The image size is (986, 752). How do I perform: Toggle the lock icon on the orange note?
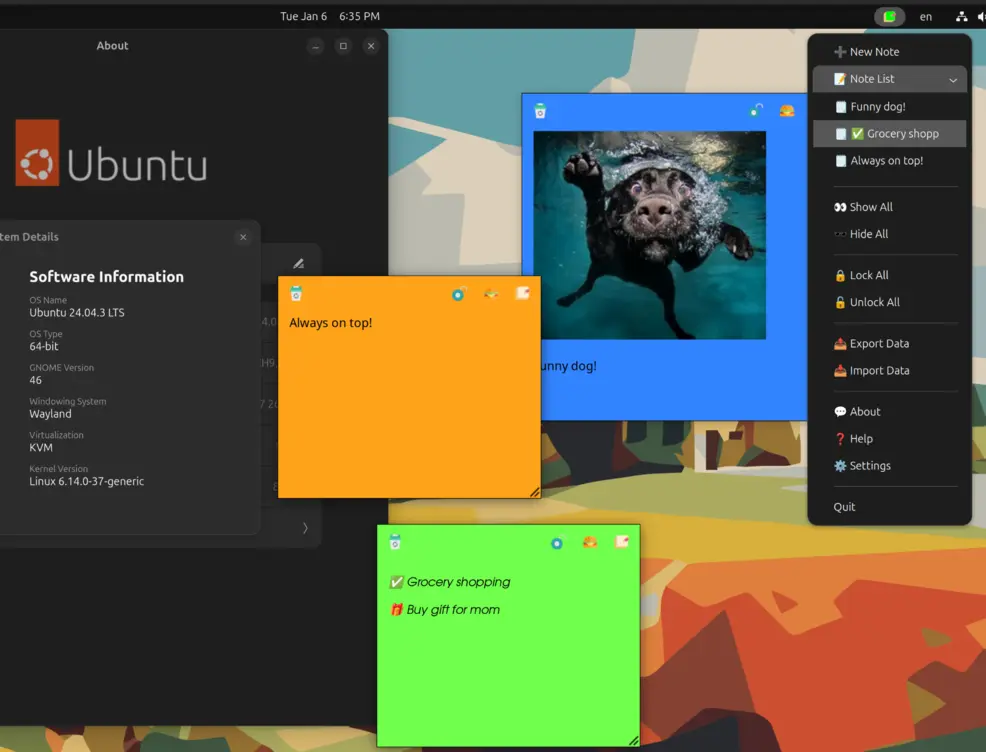pos(458,294)
